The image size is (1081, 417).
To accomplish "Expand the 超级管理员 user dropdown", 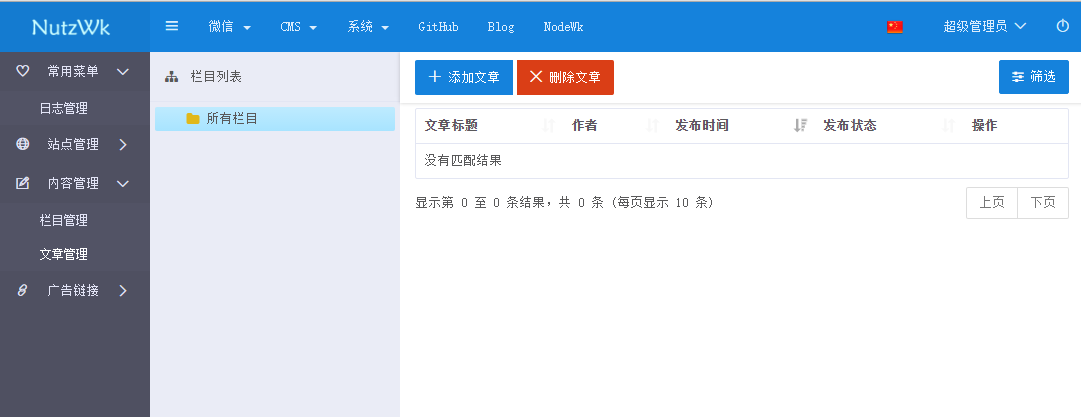I will [985, 27].
